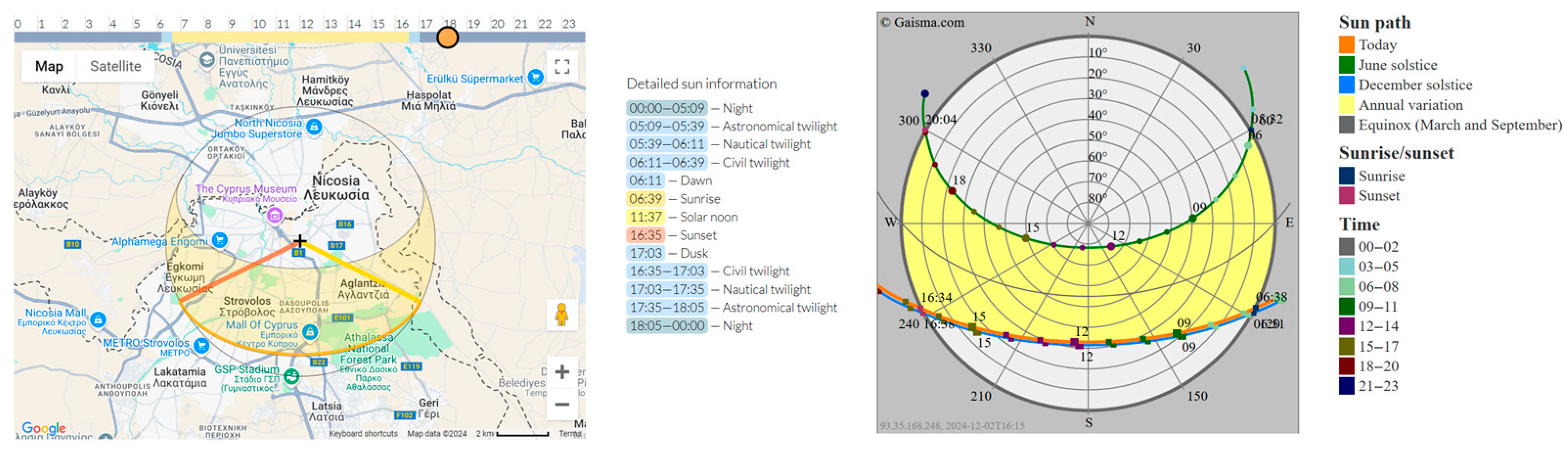Select the Erülkü Süpermarket shopping pin
This screenshot has width=1568, height=453.
tap(536, 77)
